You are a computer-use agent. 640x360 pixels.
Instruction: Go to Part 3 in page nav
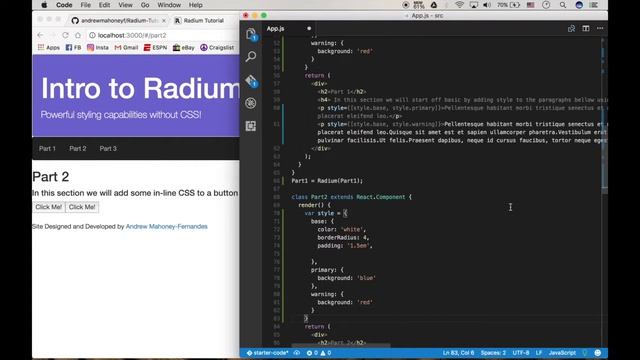pos(108,149)
